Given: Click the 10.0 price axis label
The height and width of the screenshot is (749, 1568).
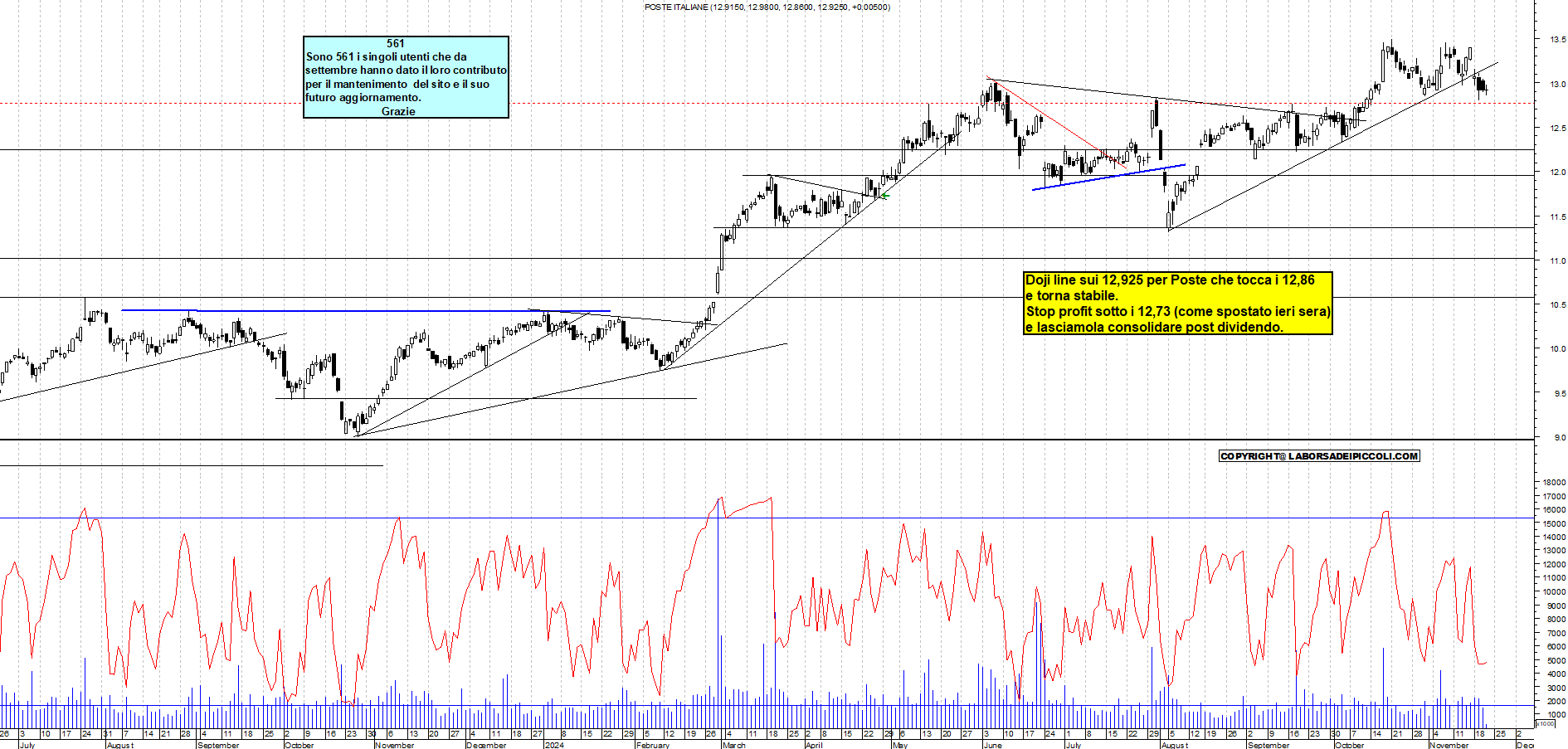Looking at the screenshot, I should 1557,348.
